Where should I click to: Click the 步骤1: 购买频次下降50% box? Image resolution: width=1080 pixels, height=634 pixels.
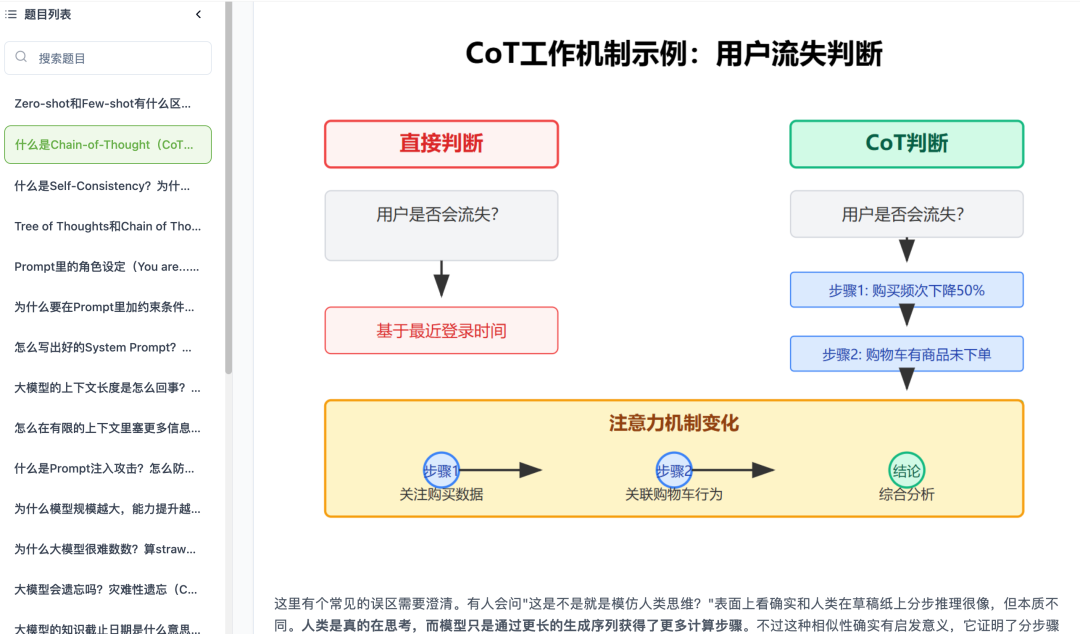906,290
